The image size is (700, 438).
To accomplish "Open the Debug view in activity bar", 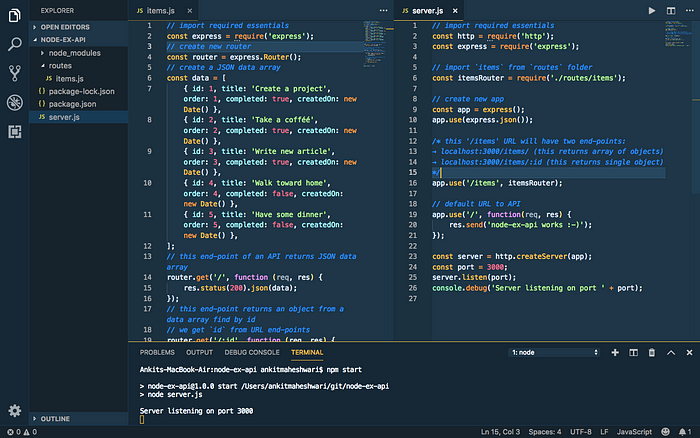I will [x=14, y=102].
